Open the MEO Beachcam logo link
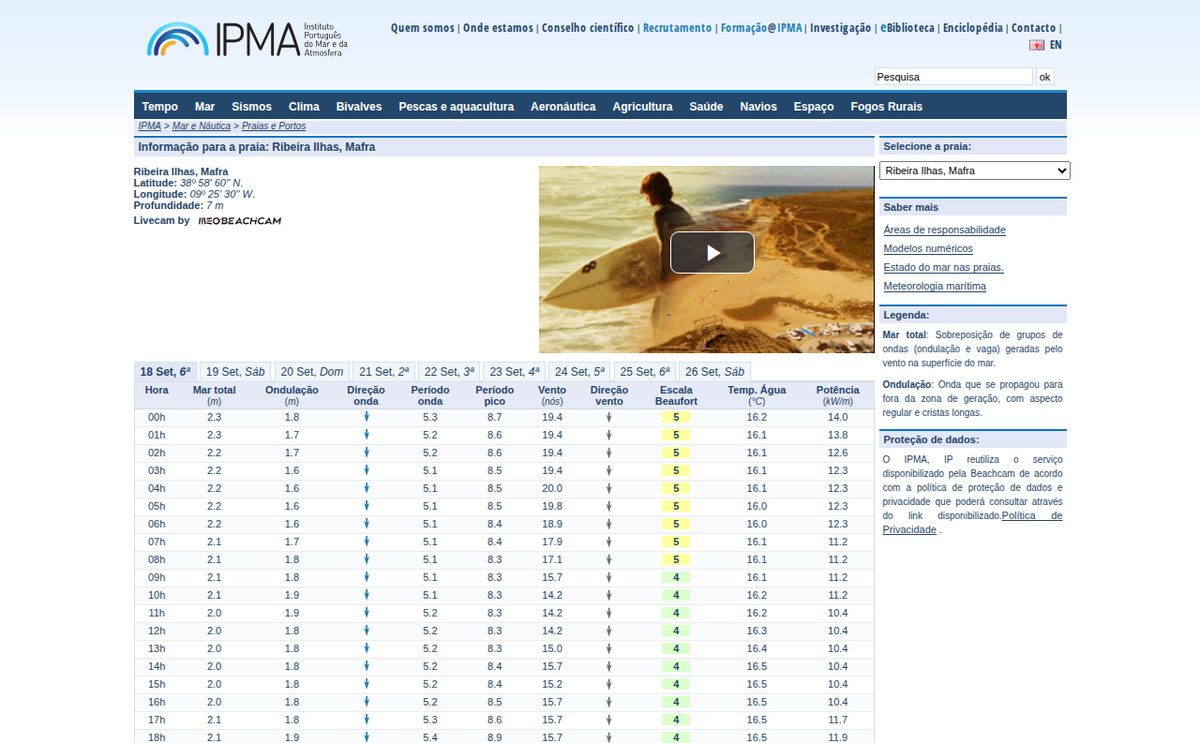1200x743 pixels. 240,221
